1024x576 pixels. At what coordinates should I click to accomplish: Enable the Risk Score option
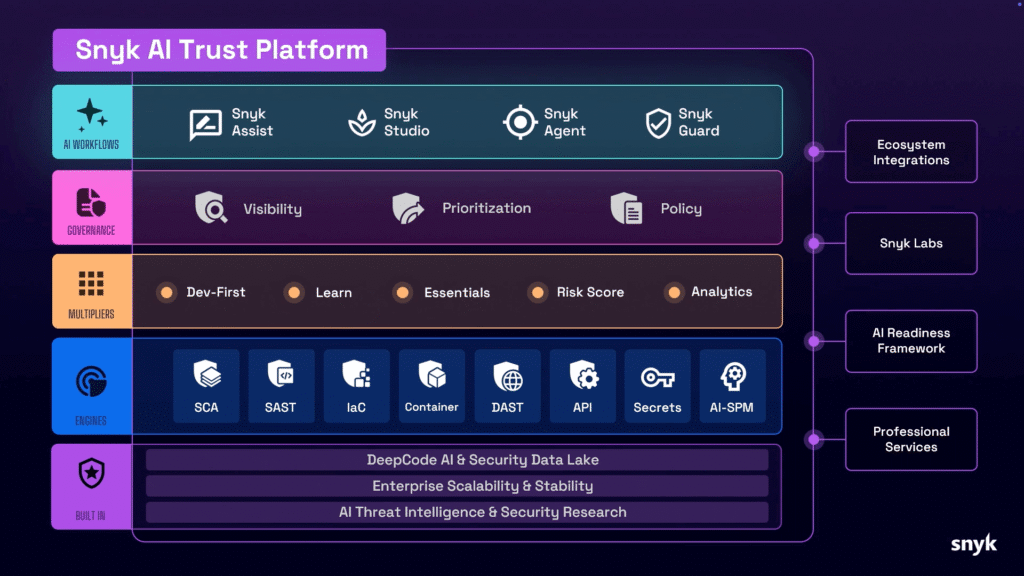(x=537, y=292)
